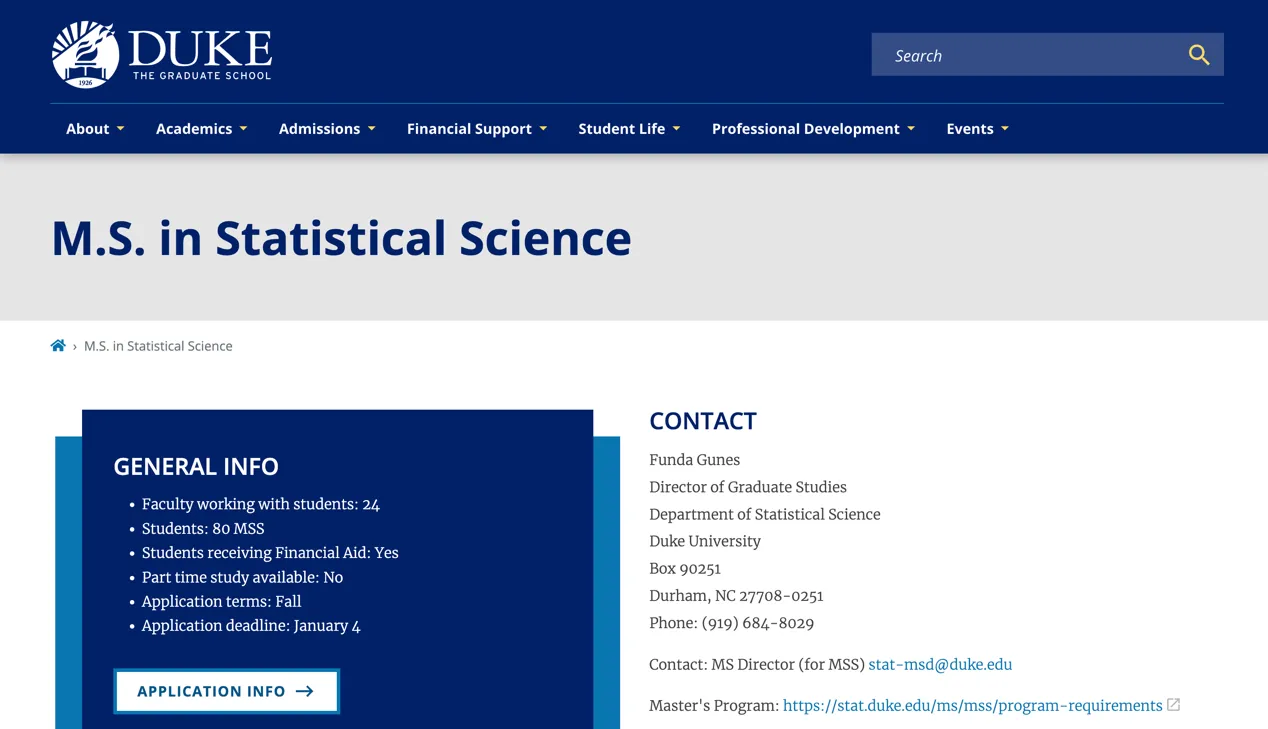This screenshot has width=1268, height=729.
Task: Open the stat.duke.edu program-requirements link
Action: tap(972, 706)
